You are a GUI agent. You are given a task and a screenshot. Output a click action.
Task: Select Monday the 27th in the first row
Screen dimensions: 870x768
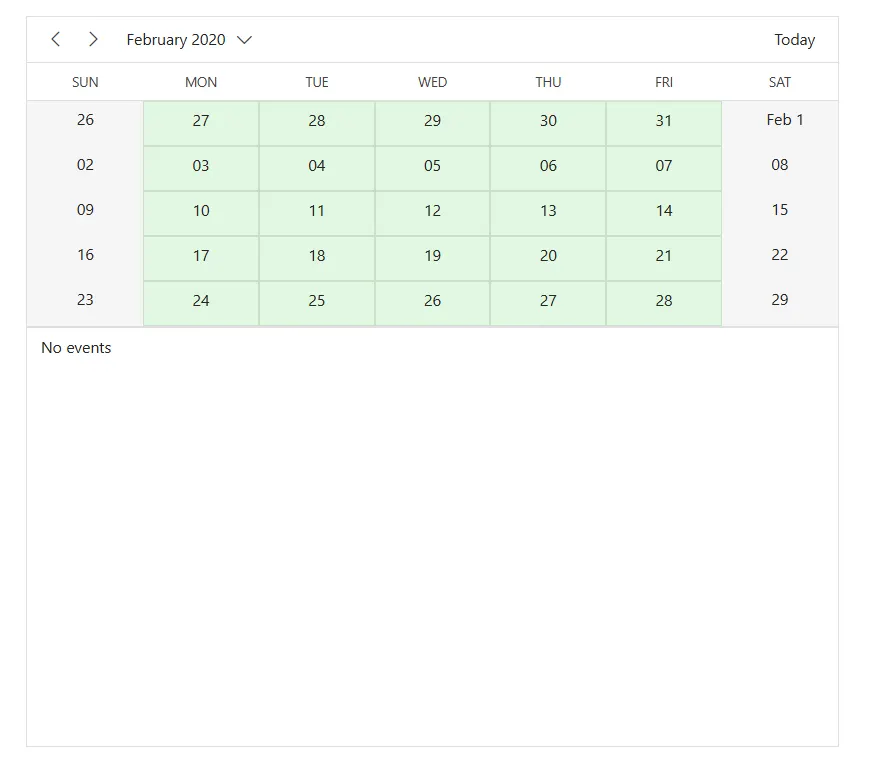[x=201, y=123]
